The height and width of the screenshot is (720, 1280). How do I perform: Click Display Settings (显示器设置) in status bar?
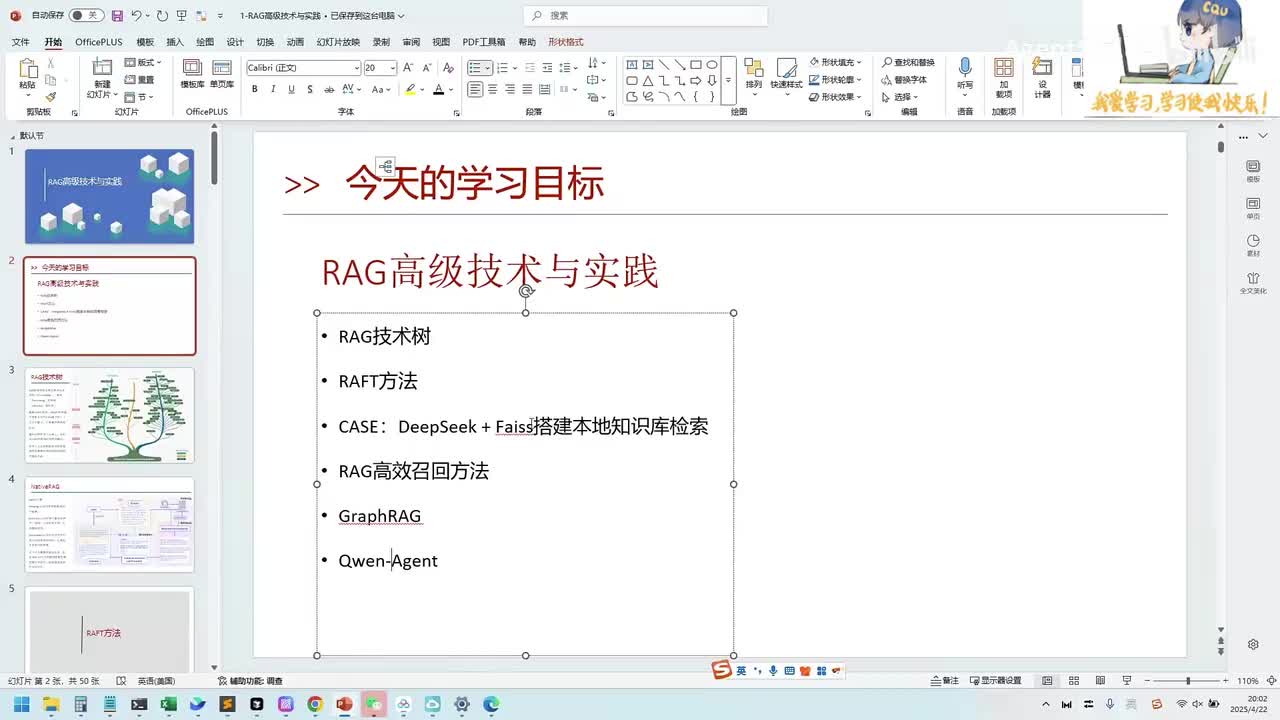(x=995, y=680)
